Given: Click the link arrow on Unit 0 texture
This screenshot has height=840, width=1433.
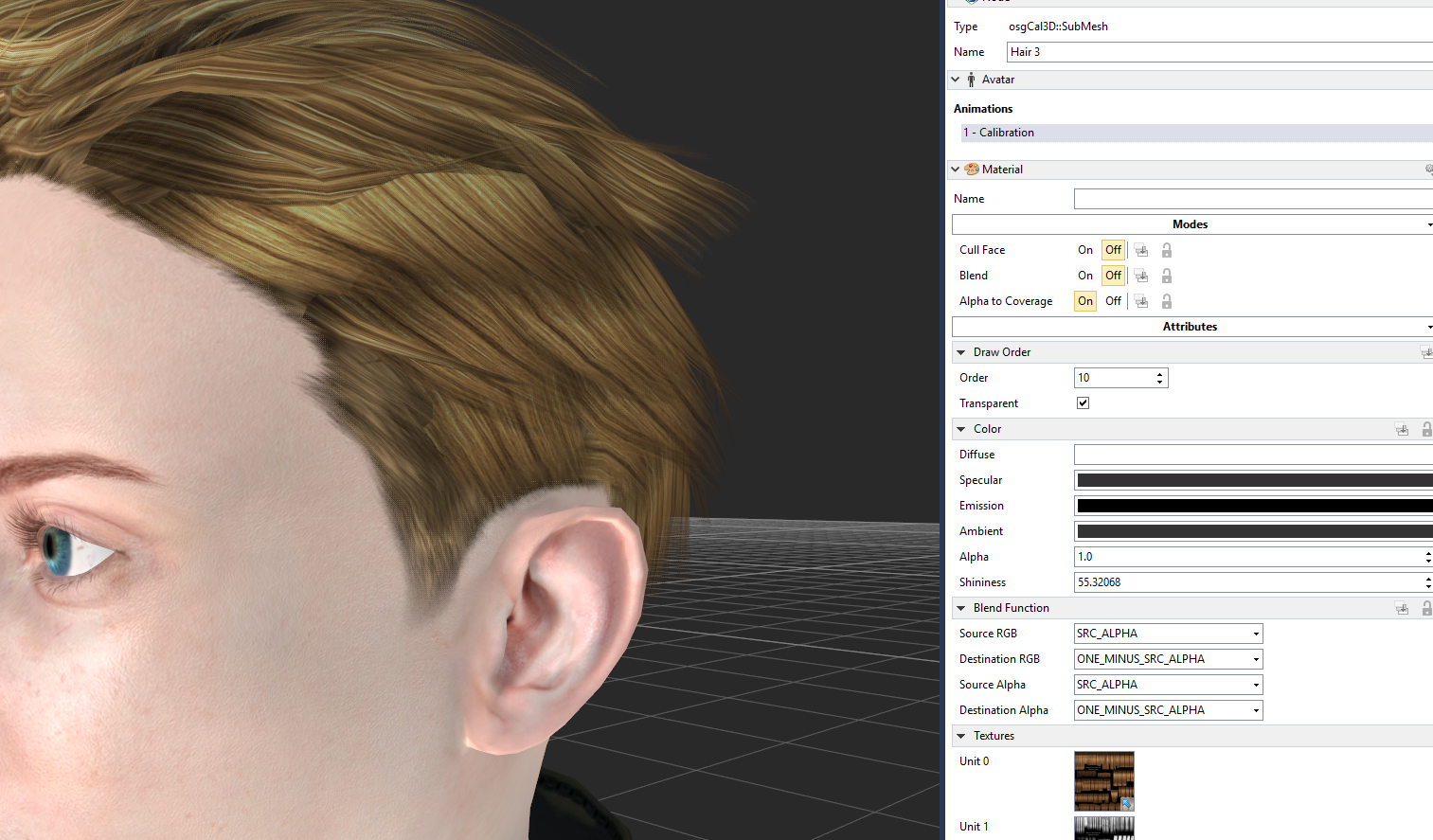Looking at the screenshot, I should (x=1126, y=804).
